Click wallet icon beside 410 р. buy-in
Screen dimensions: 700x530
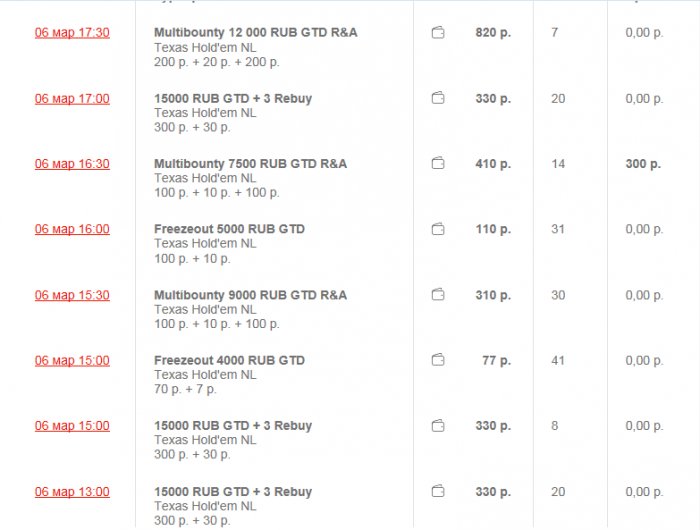pos(438,163)
